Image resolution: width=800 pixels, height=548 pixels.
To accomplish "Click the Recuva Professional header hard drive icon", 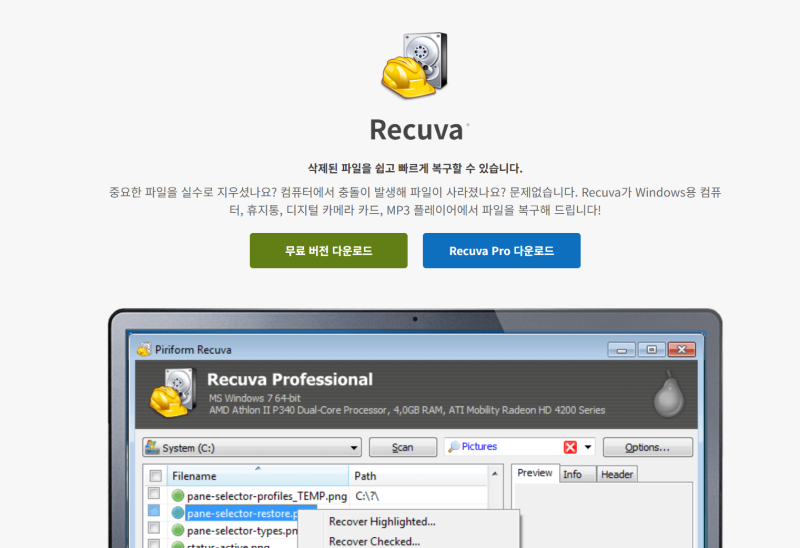I will point(173,393).
